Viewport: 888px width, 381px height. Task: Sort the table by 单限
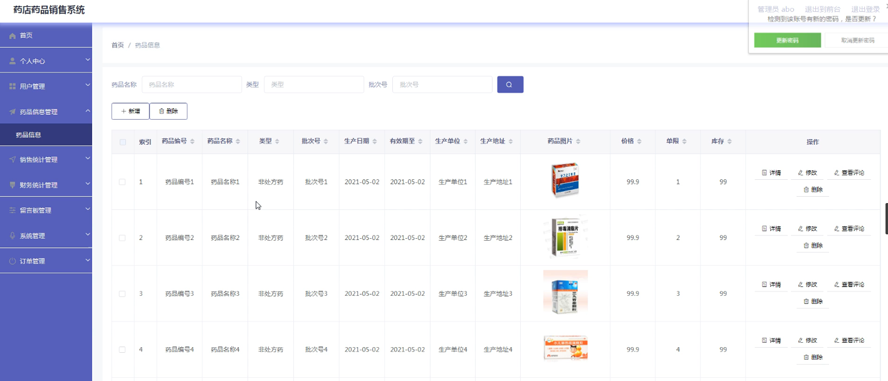(684, 142)
